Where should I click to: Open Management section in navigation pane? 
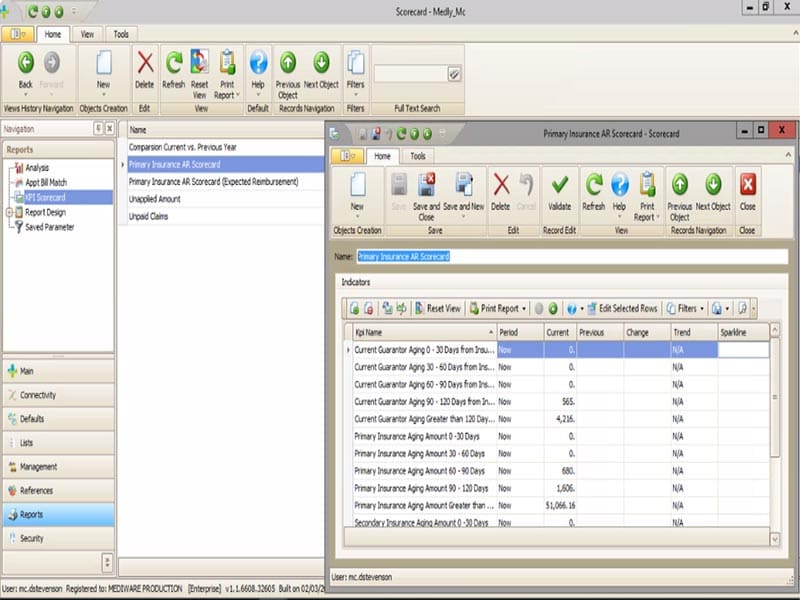[x=57, y=467]
